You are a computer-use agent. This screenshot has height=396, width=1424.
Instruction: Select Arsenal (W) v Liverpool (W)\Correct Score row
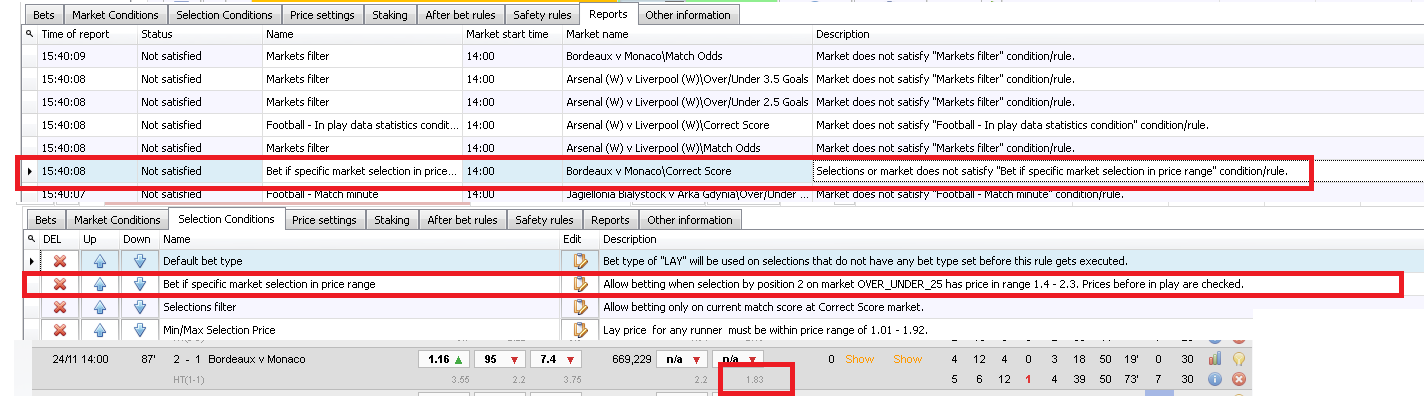pos(723,125)
